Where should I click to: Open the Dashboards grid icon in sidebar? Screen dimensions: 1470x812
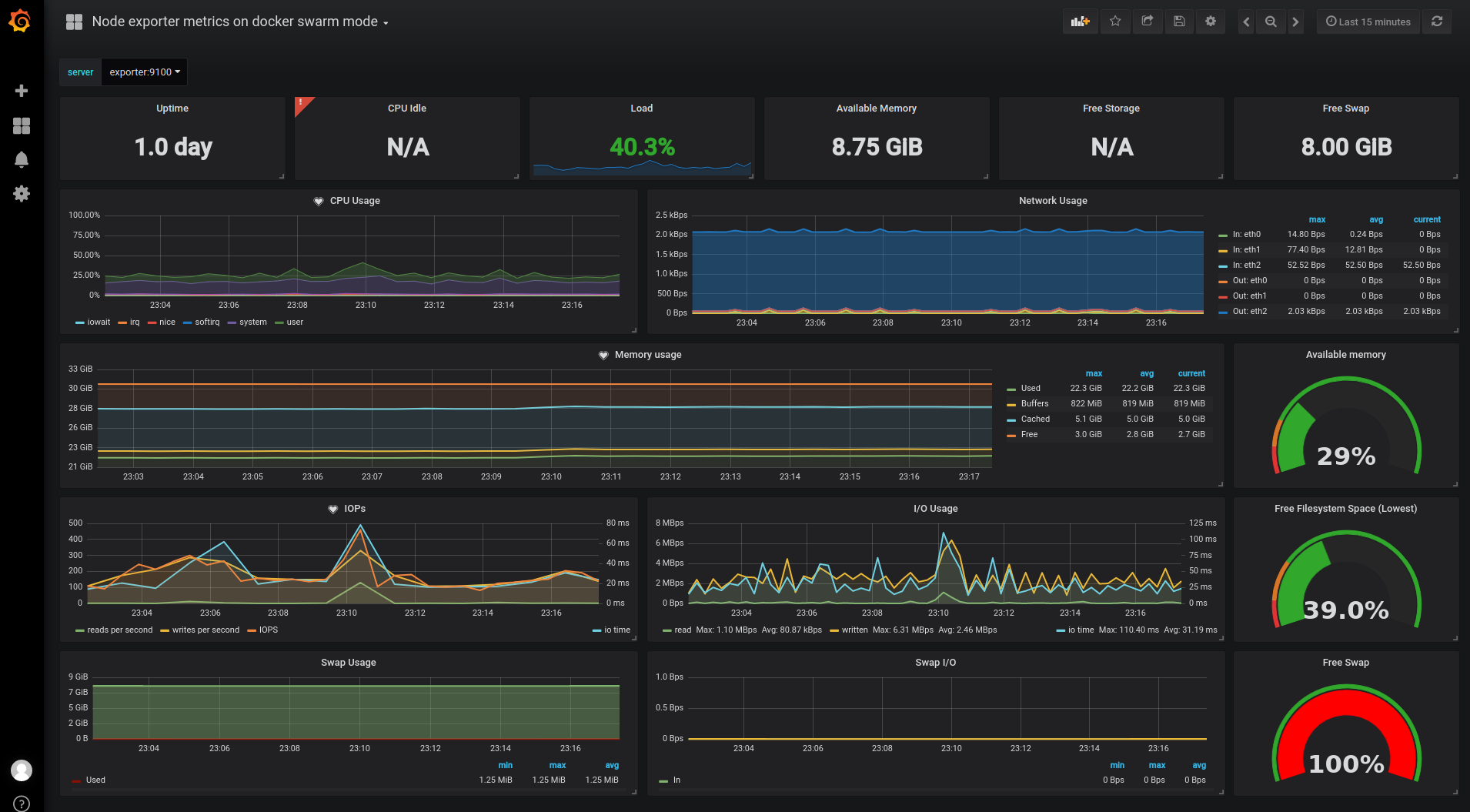22,125
